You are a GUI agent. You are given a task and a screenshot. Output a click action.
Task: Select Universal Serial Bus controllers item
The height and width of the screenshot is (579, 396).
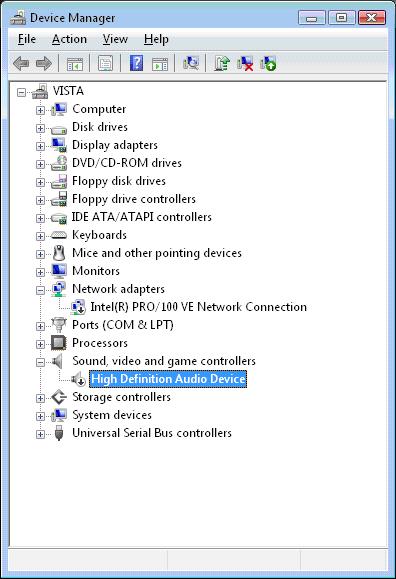point(152,433)
